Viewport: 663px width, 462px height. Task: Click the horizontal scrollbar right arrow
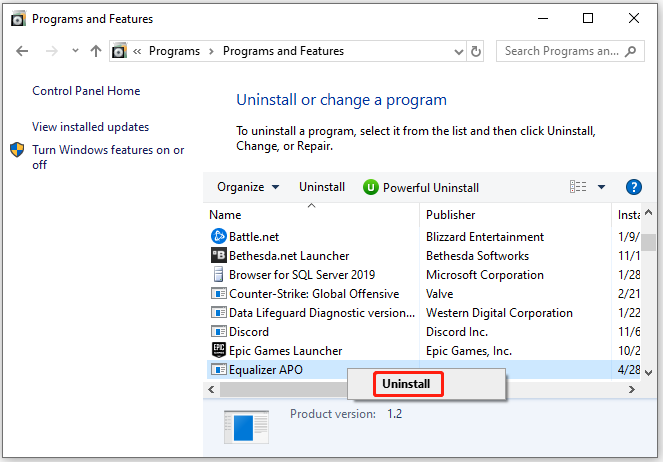(632, 389)
